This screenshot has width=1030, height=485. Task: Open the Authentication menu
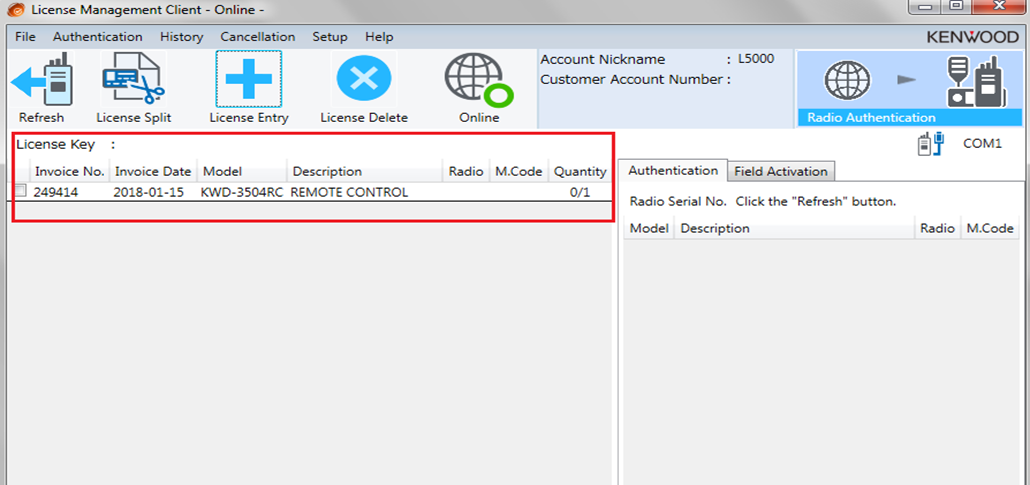[98, 37]
